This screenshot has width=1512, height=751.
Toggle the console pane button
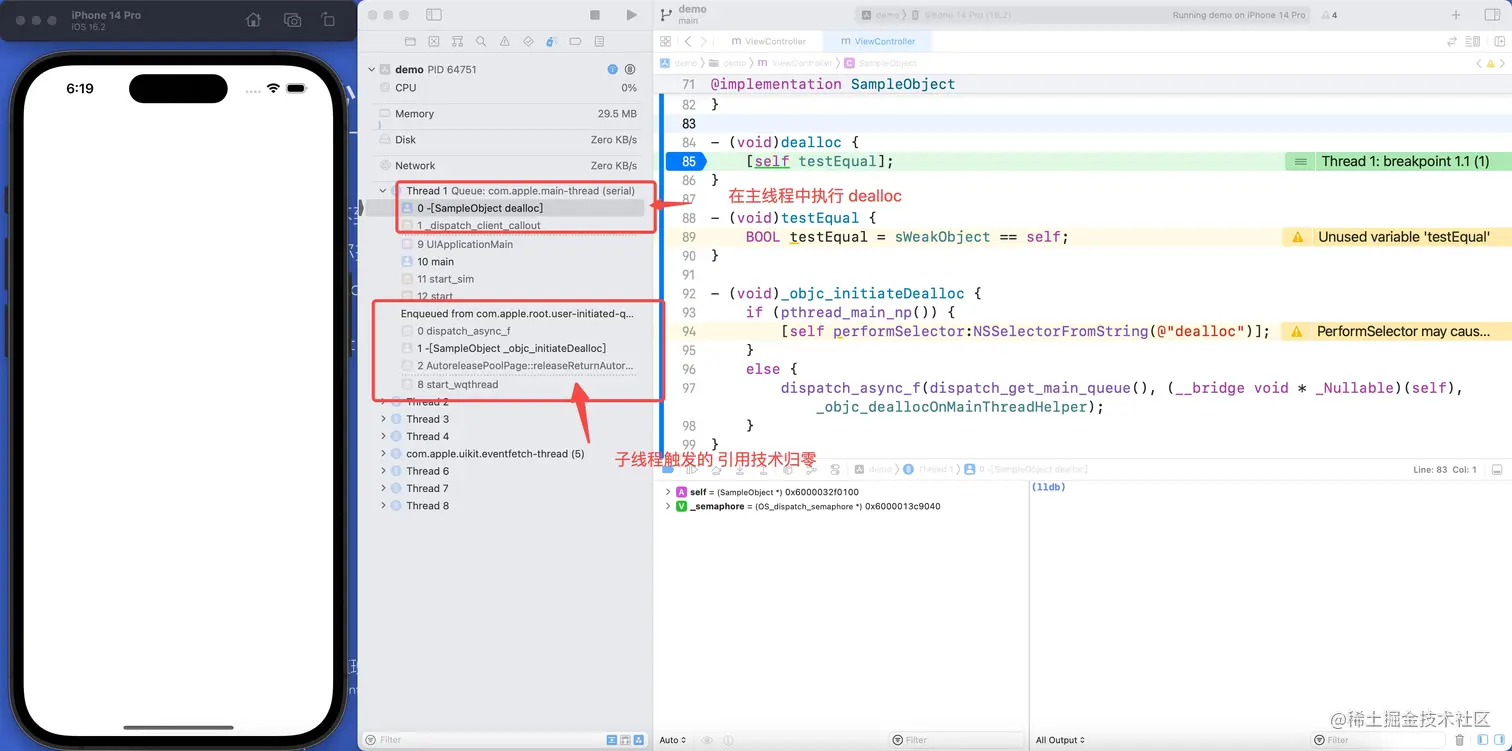[x=1497, y=740]
